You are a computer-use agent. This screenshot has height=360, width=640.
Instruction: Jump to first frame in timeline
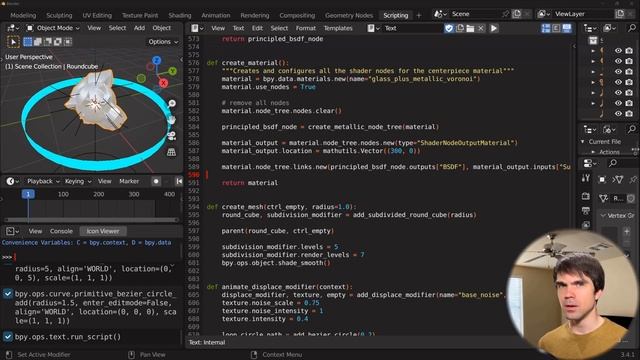tap(179, 181)
